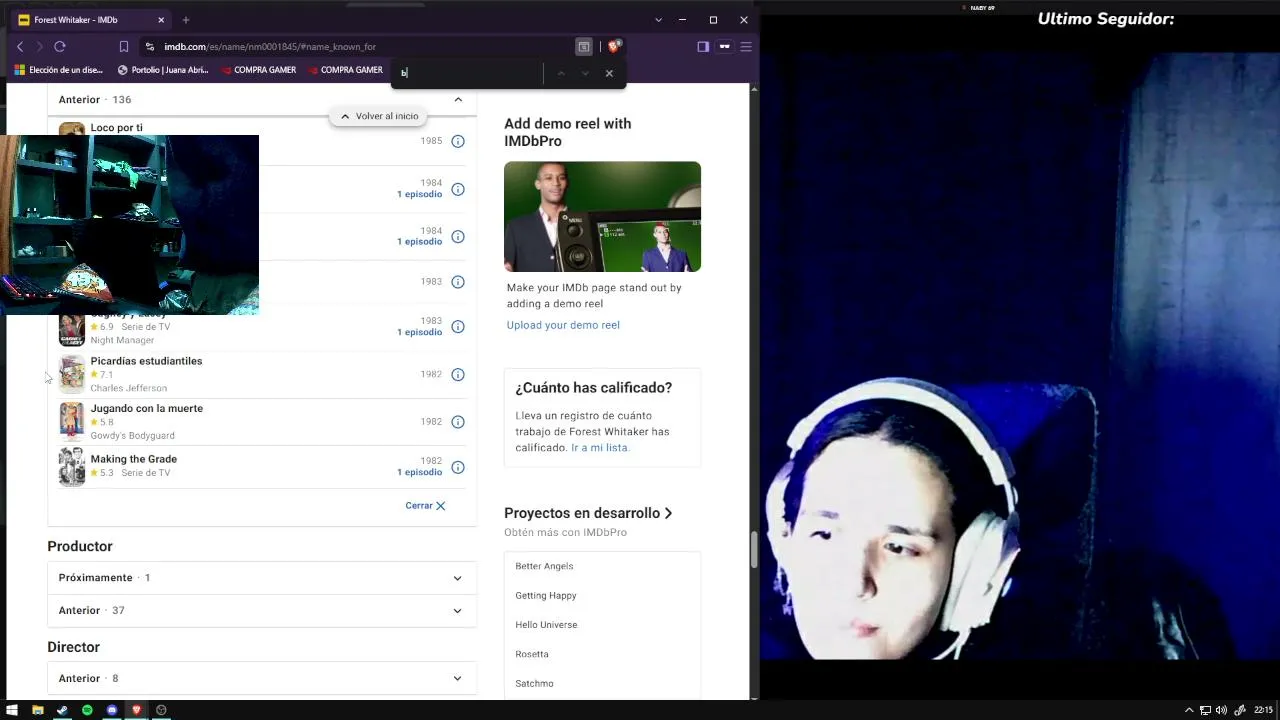Go back with the browser back arrow
The image size is (1280, 720).
(19, 47)
